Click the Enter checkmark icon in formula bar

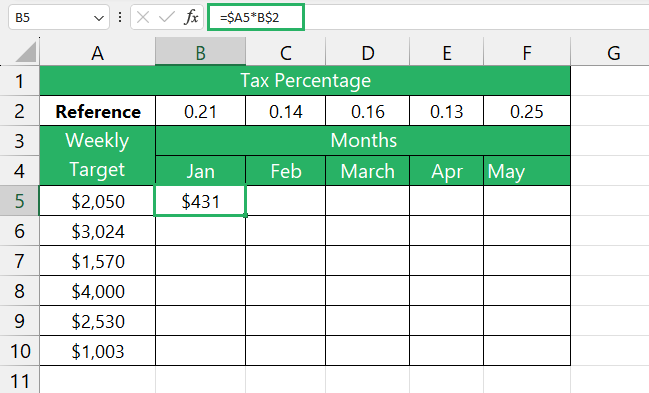tap(166, 17)
